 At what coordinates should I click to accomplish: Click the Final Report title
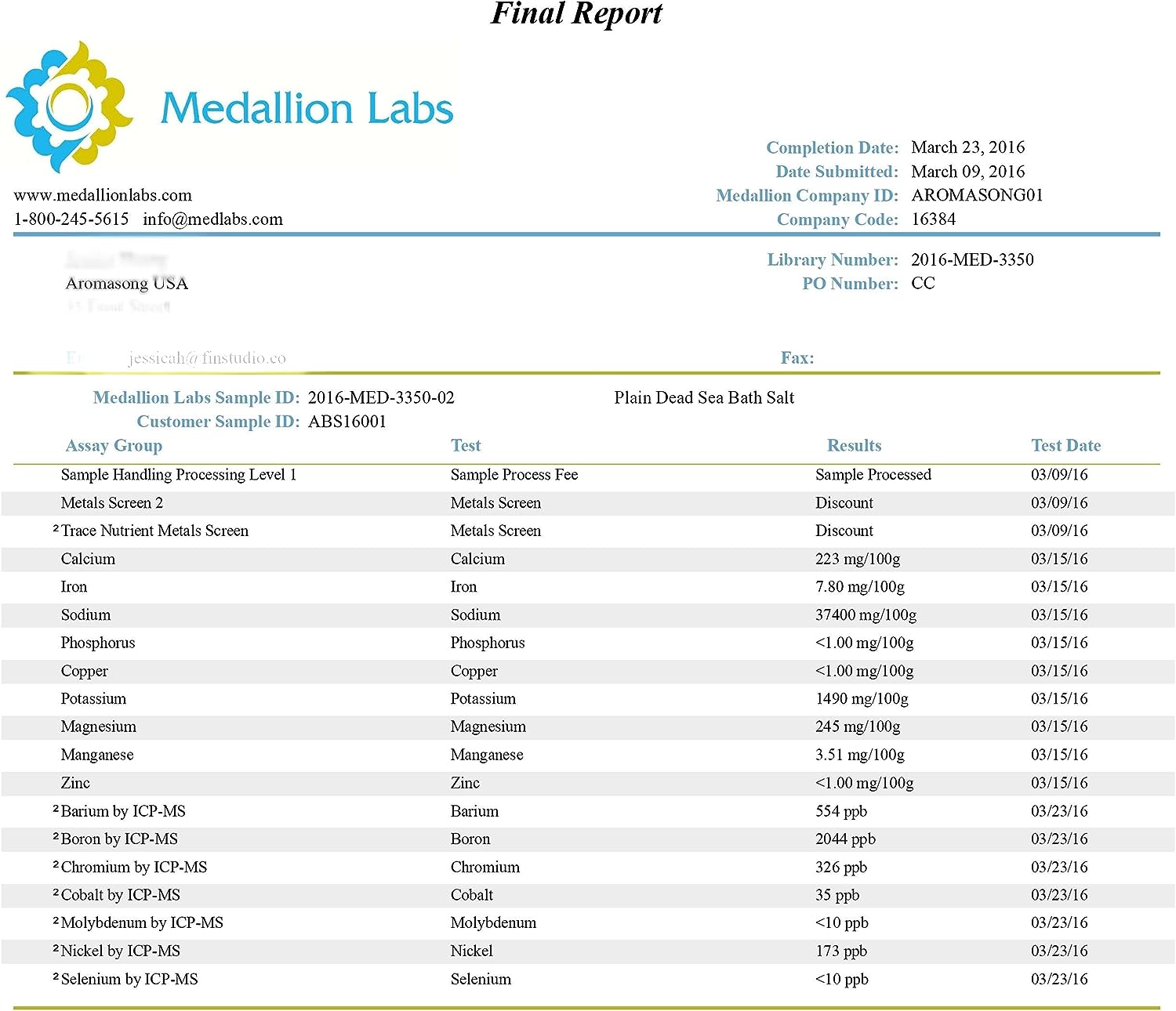click(x=576, y=14)
